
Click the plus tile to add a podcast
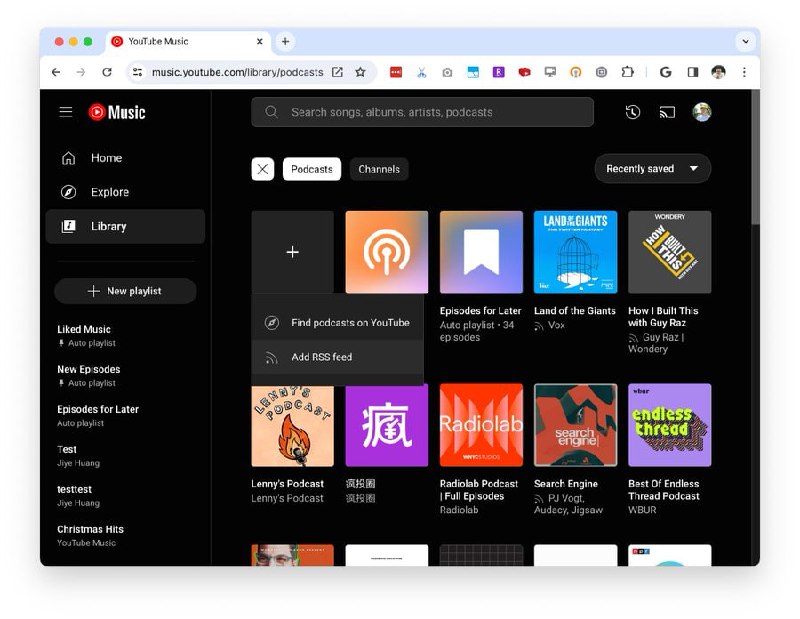click(x=292, y=252)
